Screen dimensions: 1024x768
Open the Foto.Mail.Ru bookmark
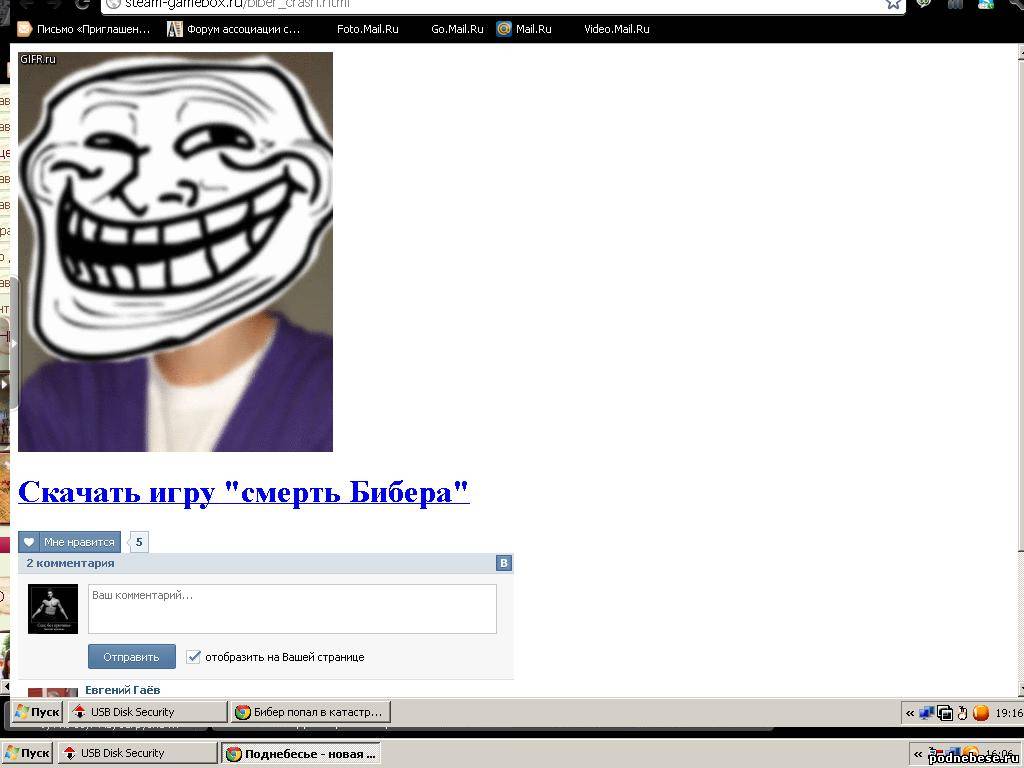point(367,29)
